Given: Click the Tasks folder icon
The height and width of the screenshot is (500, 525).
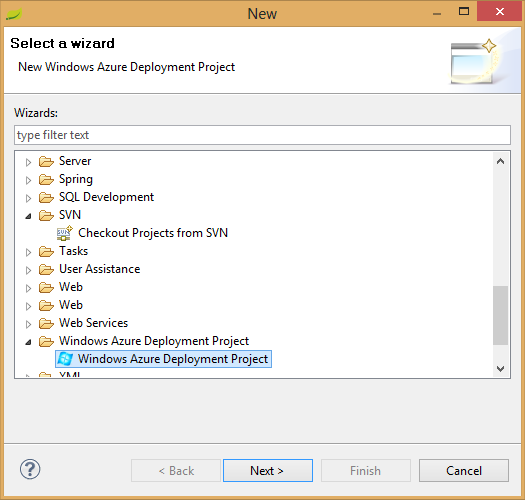Looking at the screenshot, I should click(46, 251).
